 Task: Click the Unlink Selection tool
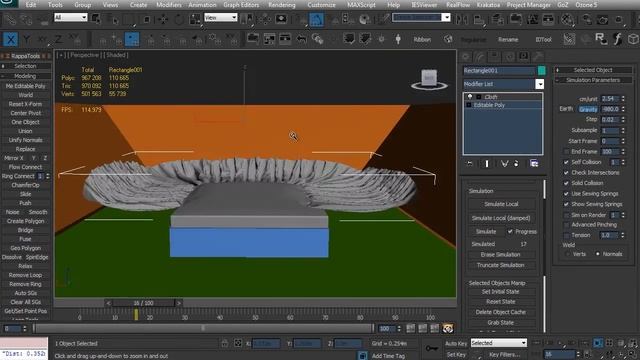(x=27, y=19)
